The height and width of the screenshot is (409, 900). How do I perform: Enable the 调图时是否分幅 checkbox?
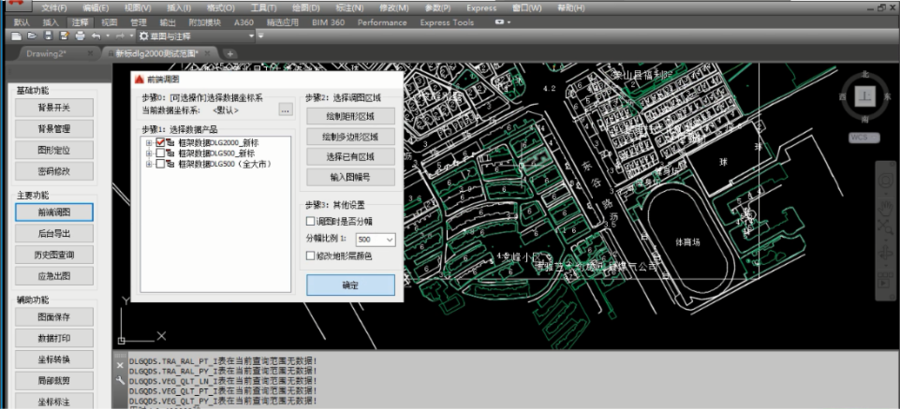point(311,221)
